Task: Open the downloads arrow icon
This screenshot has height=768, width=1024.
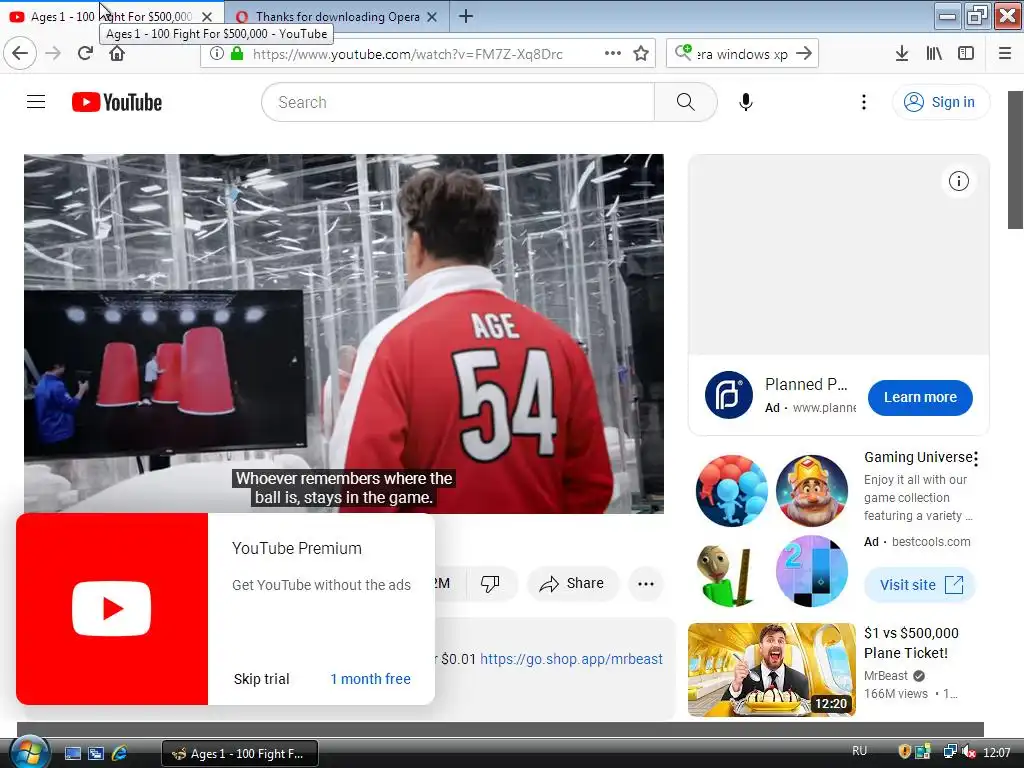Action: (902, 54)
